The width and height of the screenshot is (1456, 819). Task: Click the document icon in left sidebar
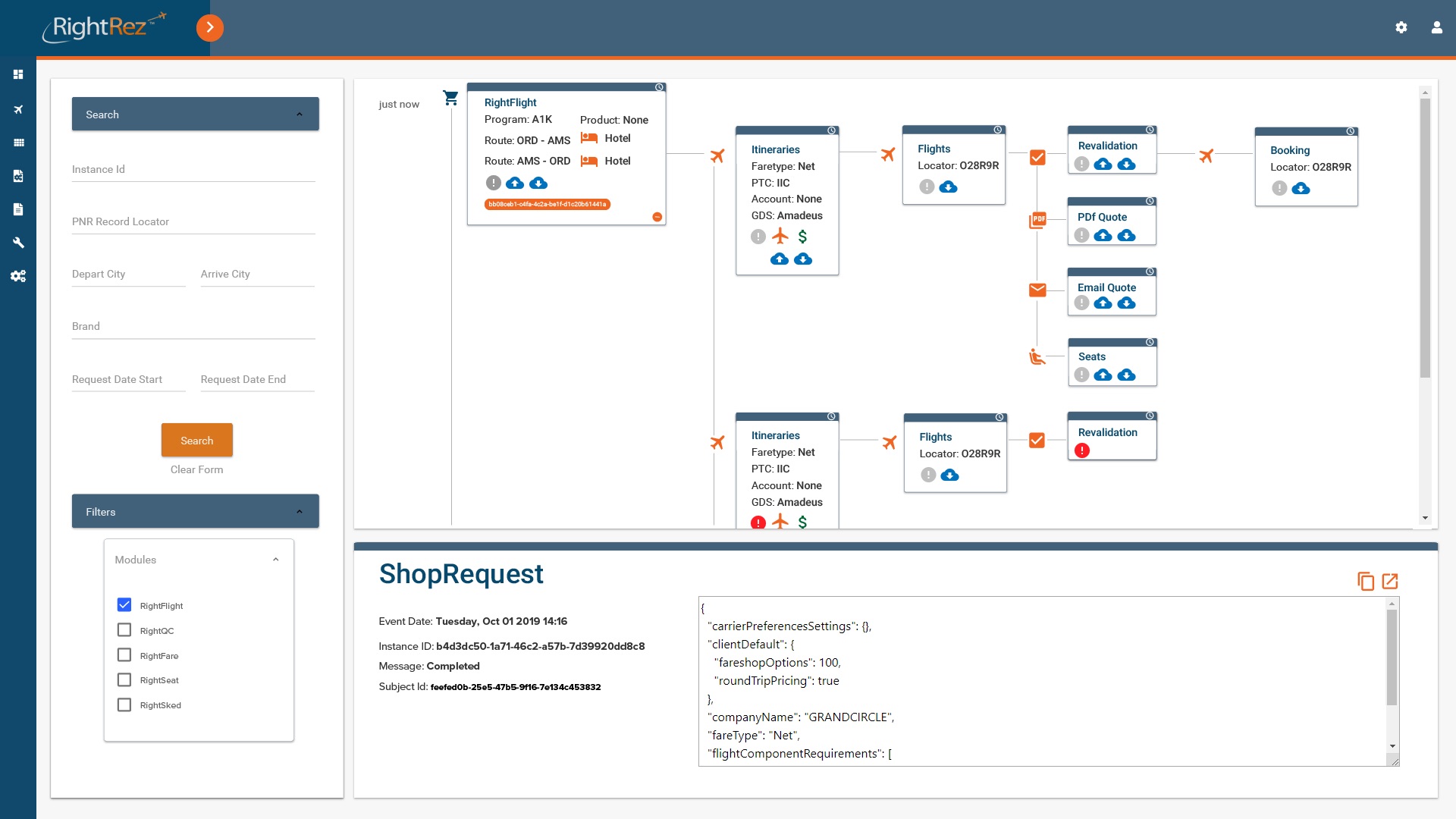pyautogui.click(x=18, y=209)
